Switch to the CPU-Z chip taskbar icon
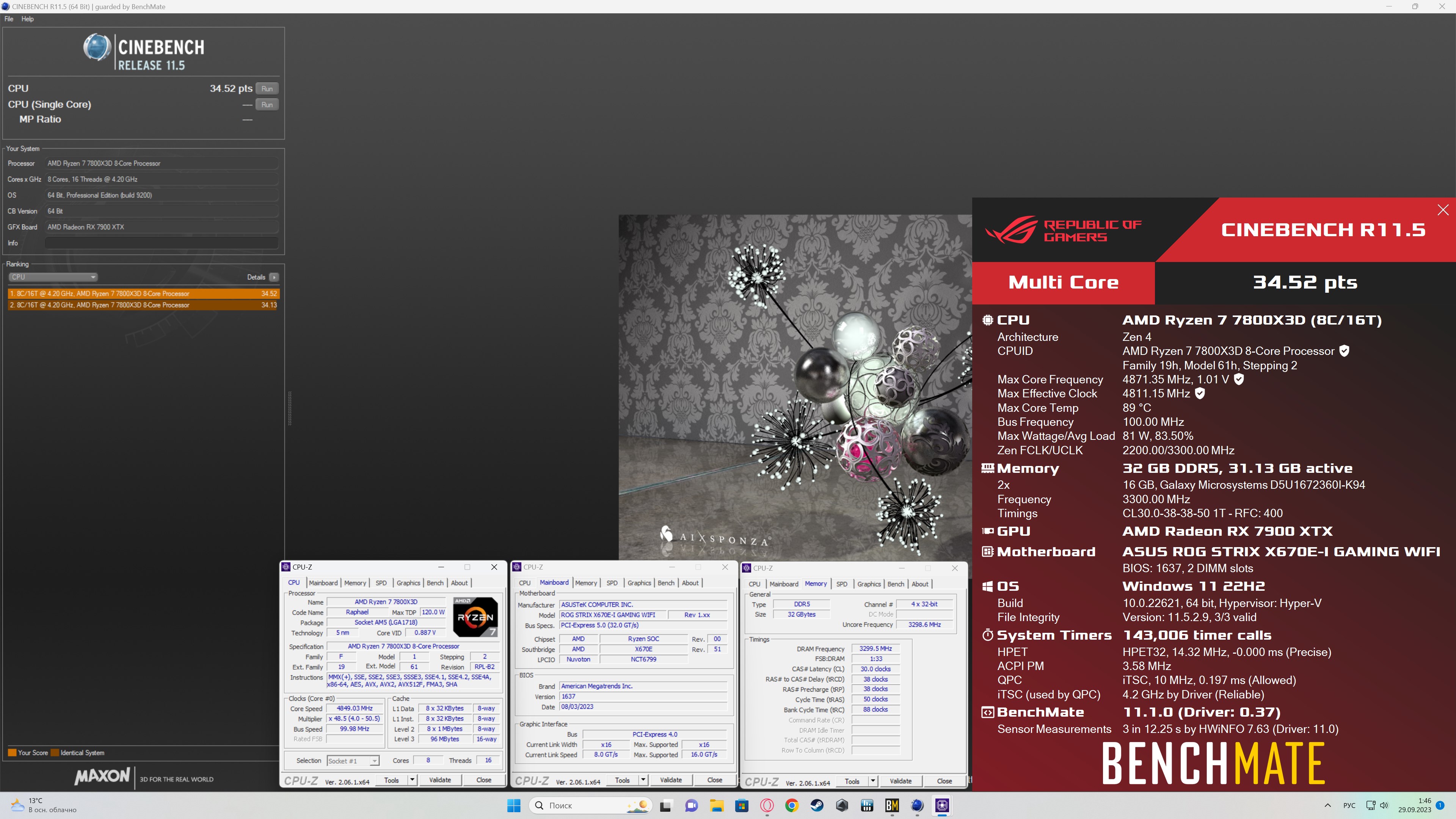 pos(942,805)
